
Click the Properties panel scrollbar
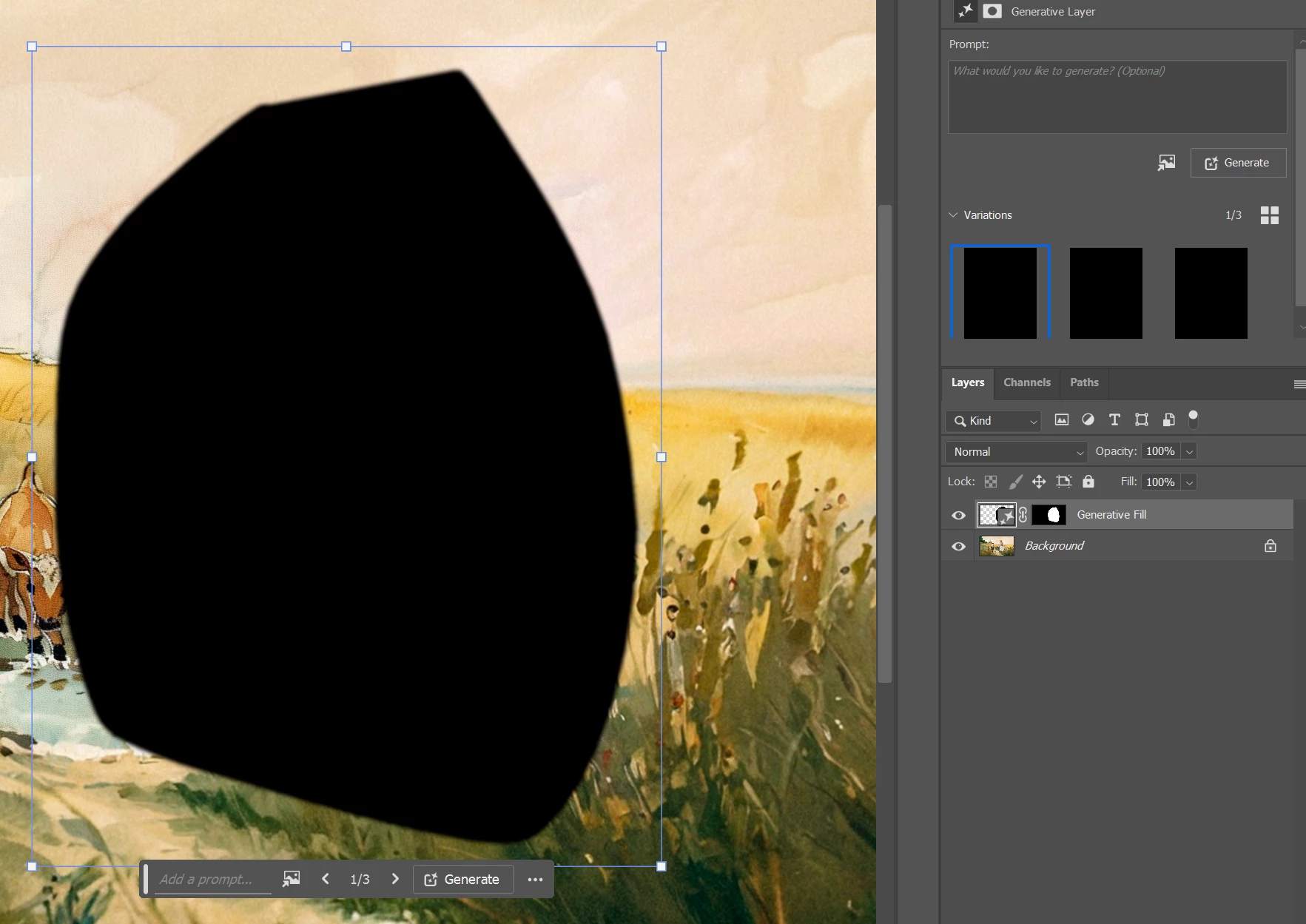pyautogui.click(x=1301, y=178)
